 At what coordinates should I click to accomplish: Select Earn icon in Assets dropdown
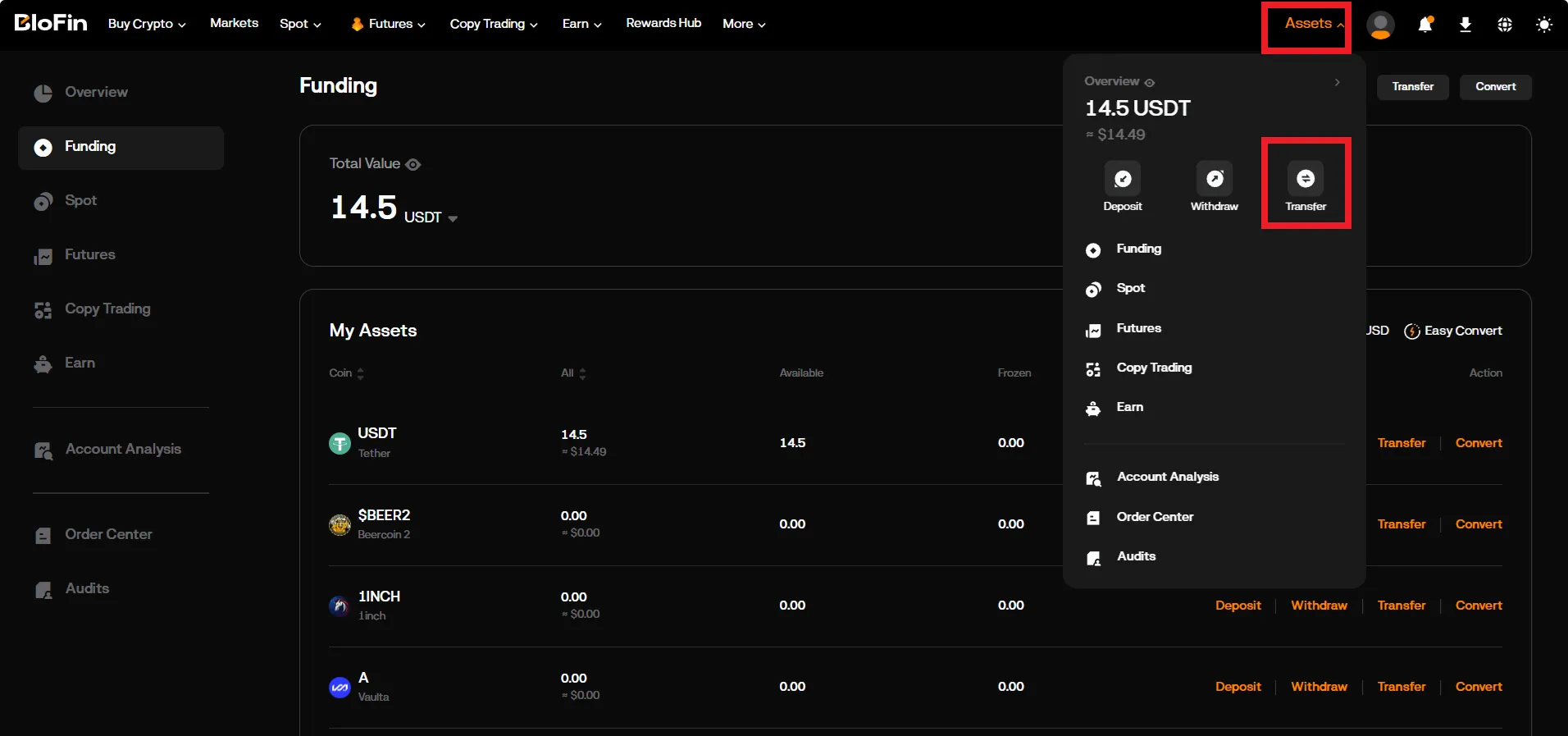pyautogui.click(x=1093, y=409)
